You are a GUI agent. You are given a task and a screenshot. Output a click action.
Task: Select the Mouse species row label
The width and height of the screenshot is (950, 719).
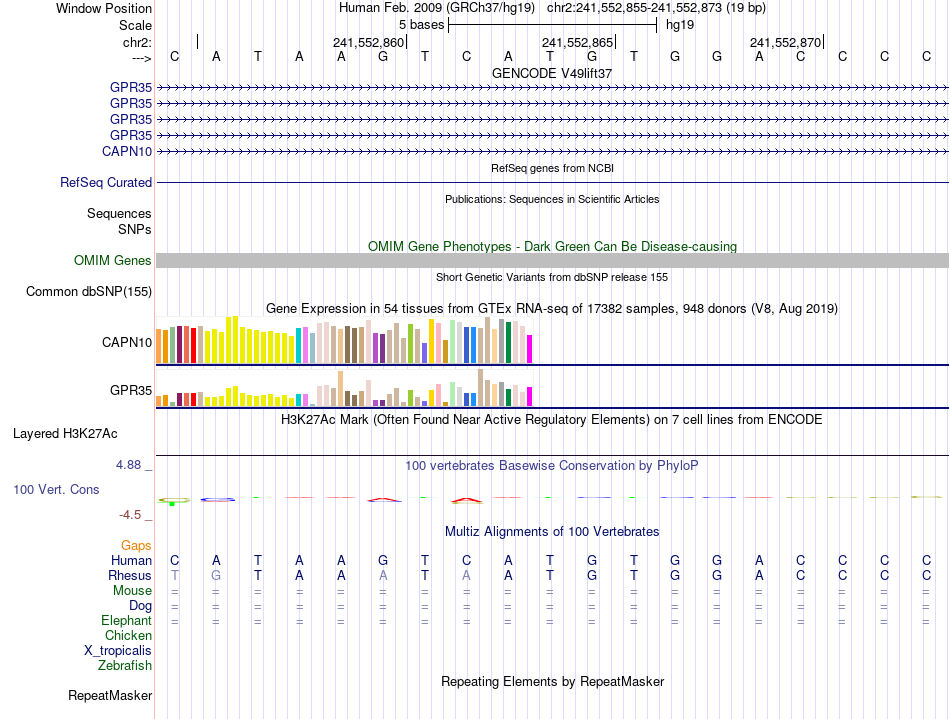click(x=132, y=591)
